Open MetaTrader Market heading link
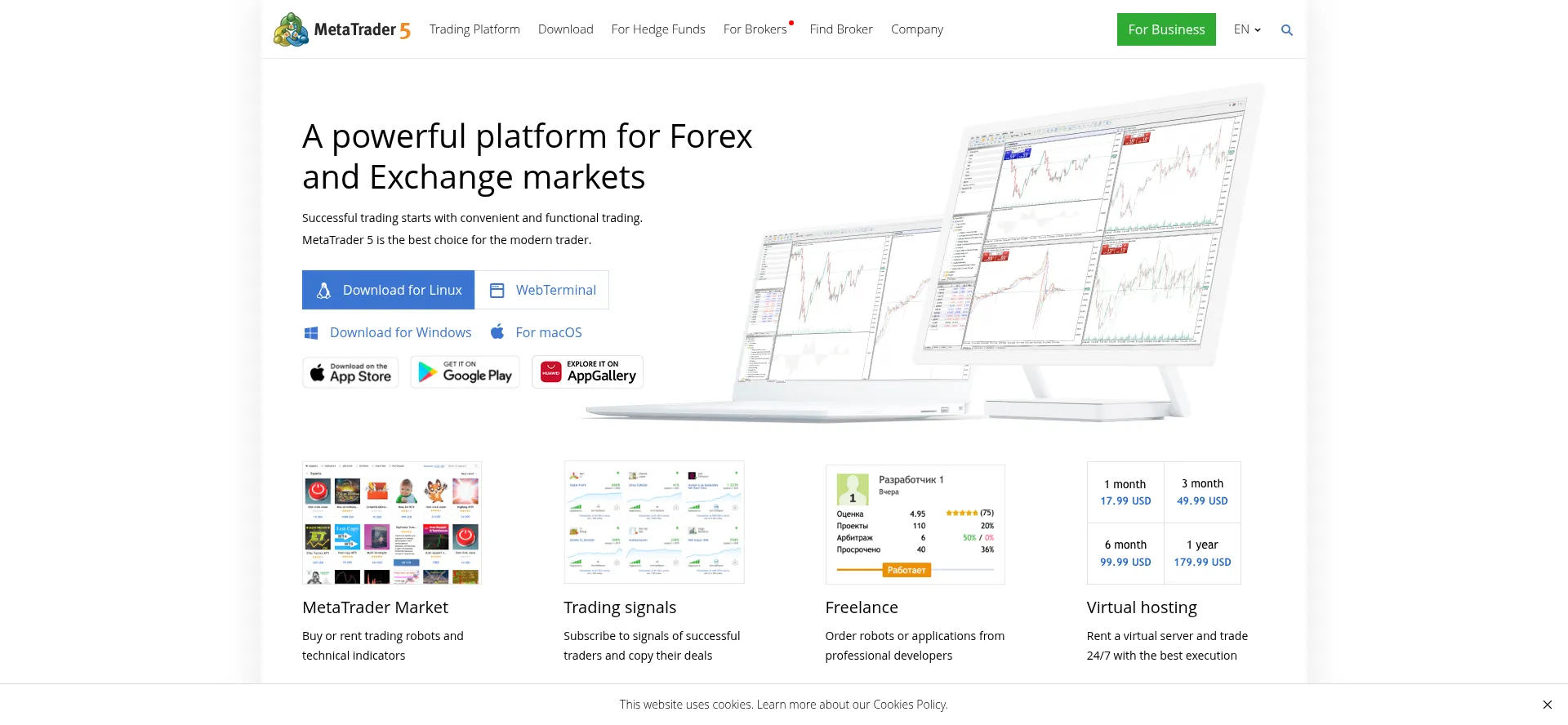The height and width of the screenshot is (725, 1568). click(375, 607)
